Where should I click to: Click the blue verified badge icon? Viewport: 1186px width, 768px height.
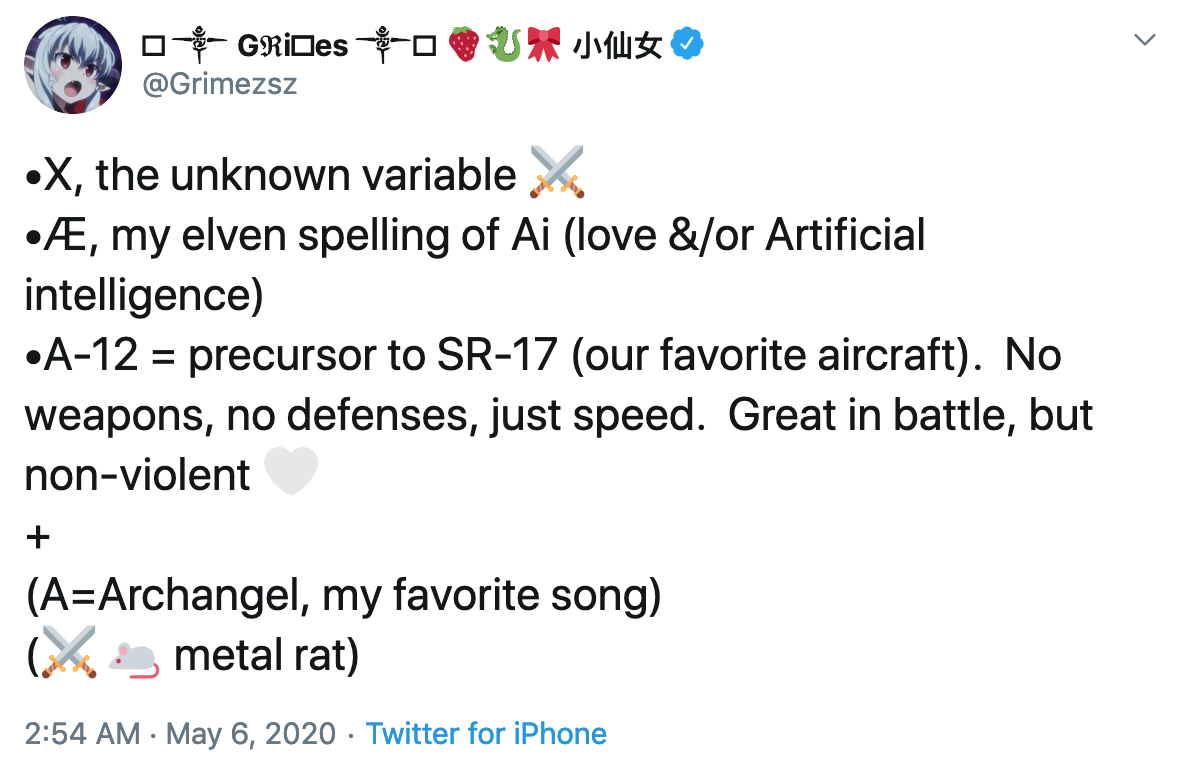(x=687, y=44)
